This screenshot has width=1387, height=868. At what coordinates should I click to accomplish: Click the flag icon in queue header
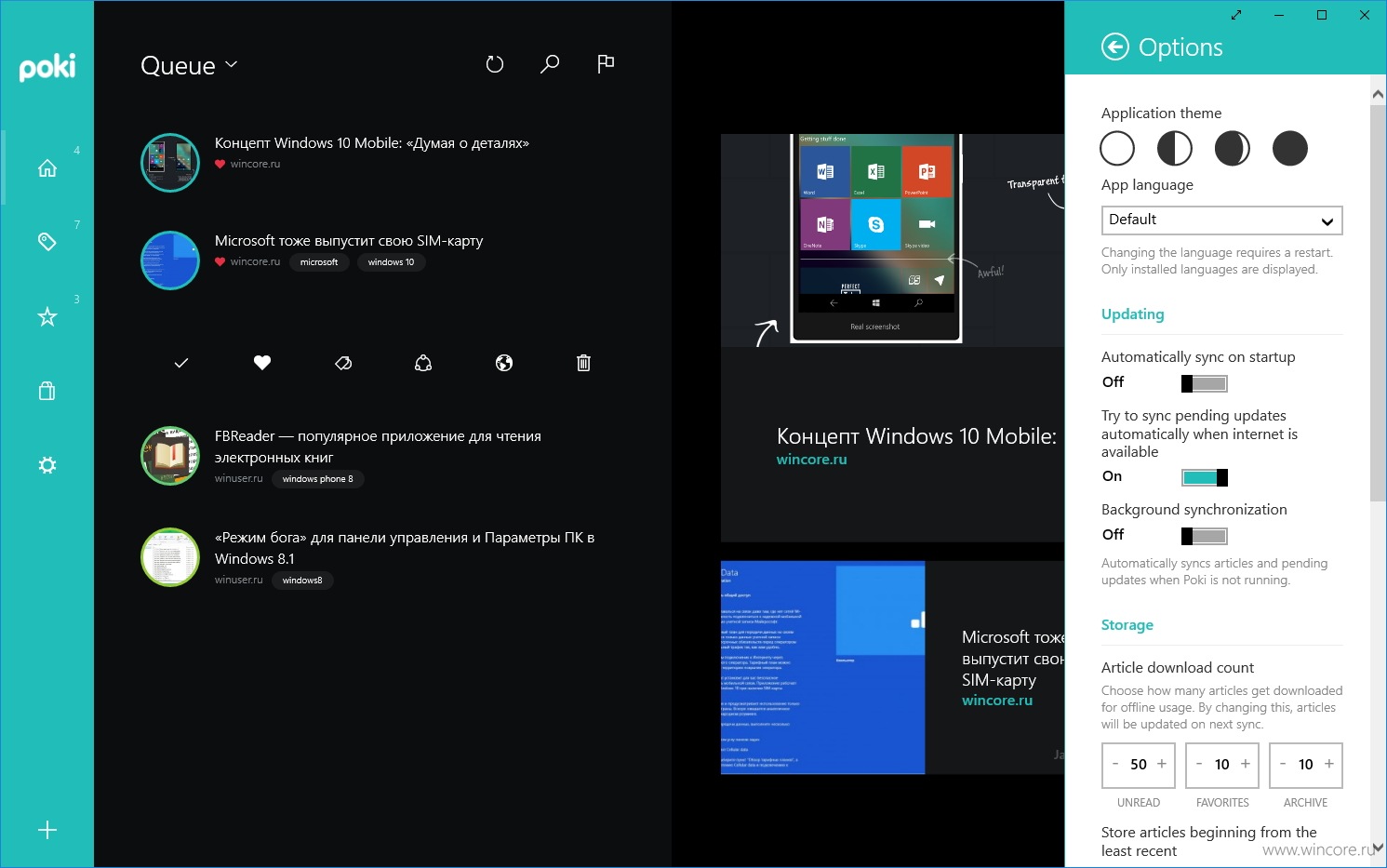606,63
